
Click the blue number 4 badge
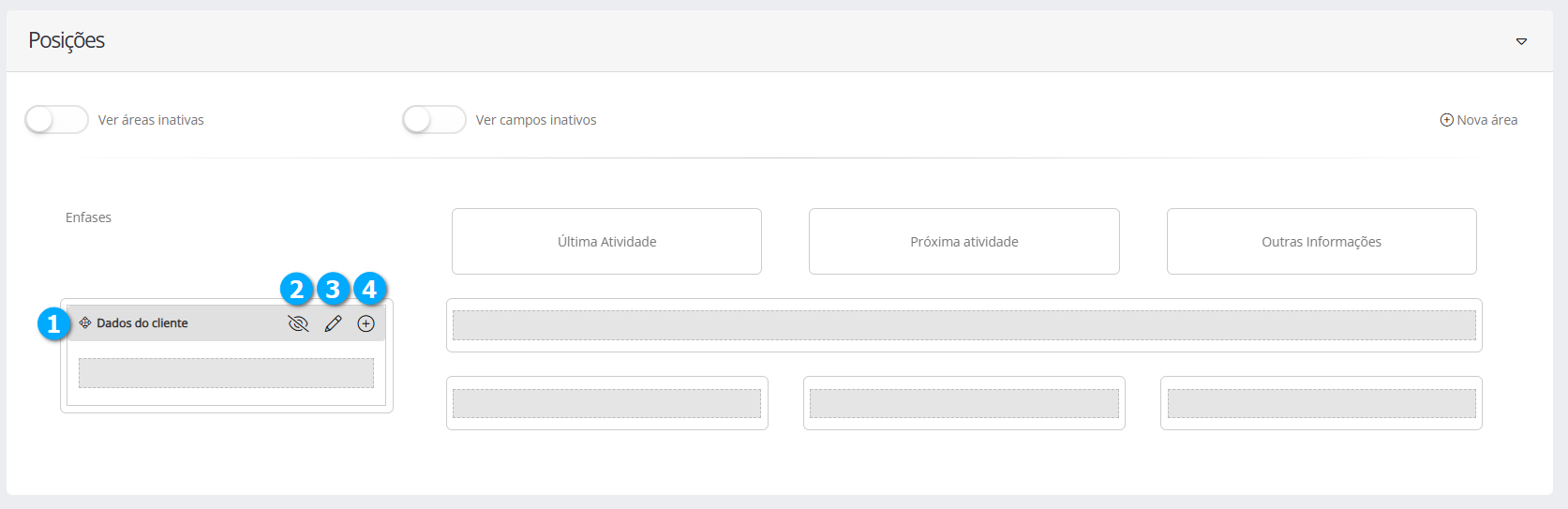[369, 289]
